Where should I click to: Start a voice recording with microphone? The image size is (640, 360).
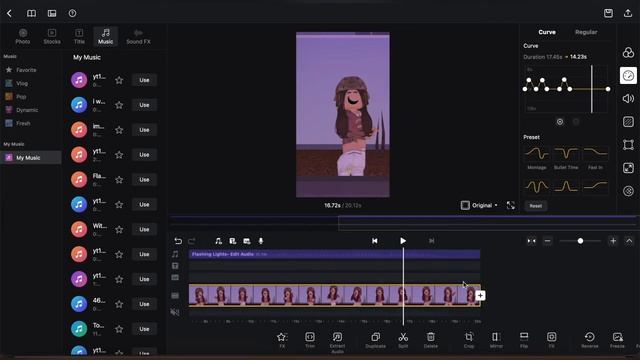[x=261, y=241]
